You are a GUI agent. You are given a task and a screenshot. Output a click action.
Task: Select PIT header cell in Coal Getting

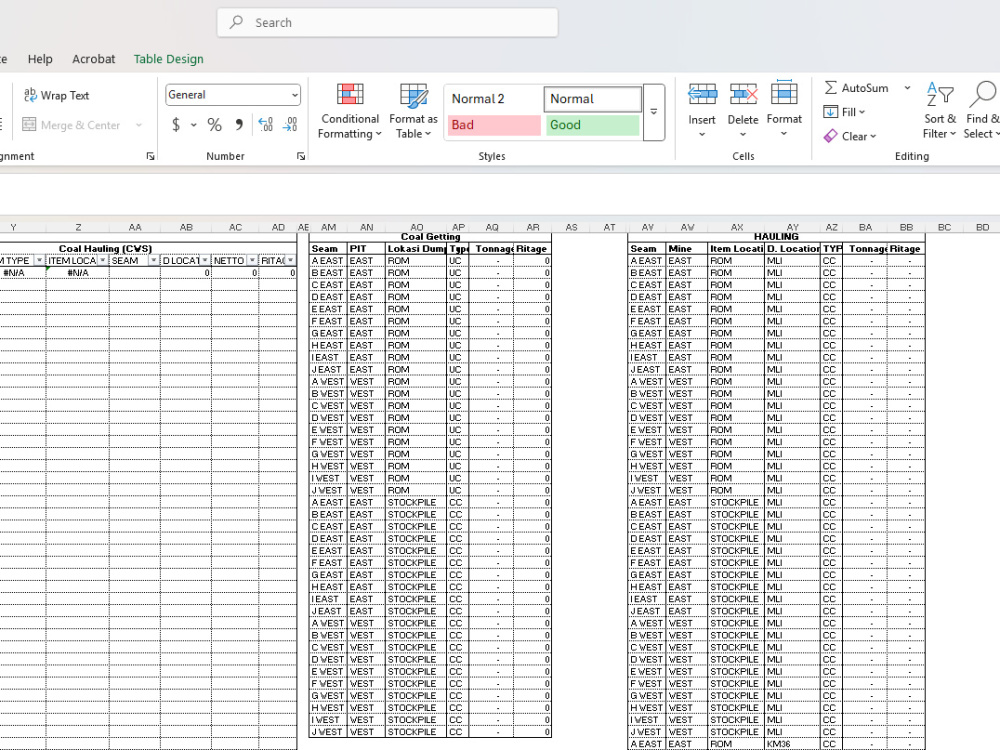coord(367,249)
